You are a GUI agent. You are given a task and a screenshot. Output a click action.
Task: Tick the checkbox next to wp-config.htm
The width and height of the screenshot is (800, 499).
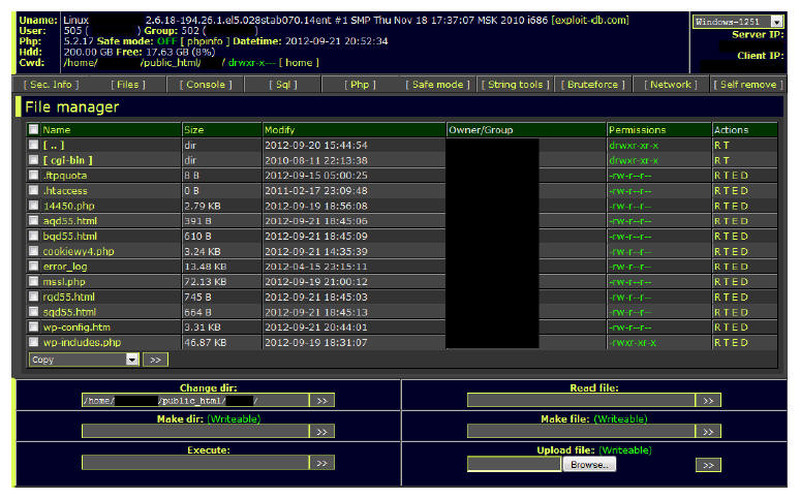point(34,327)
